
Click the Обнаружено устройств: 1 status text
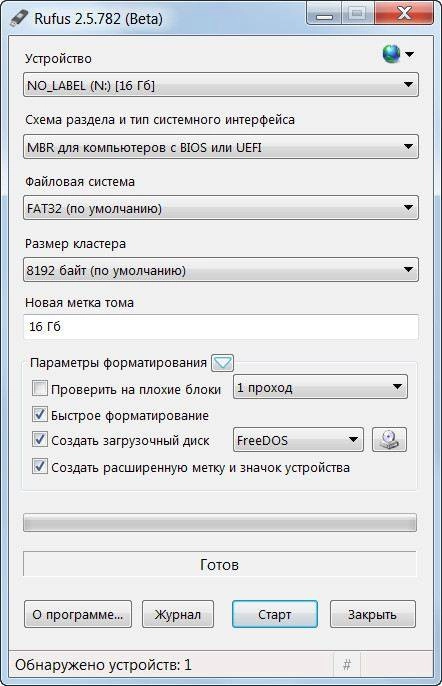(103, 665)
